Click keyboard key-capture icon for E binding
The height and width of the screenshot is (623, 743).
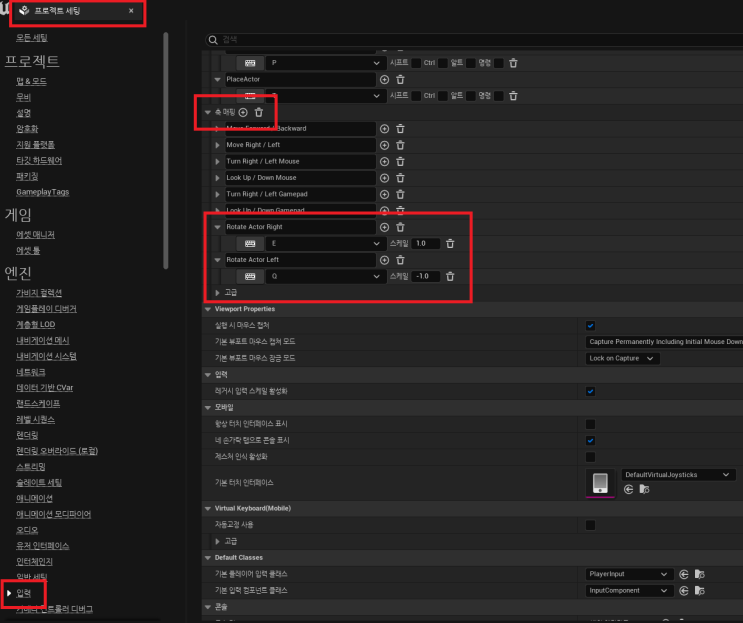point(250,244)
